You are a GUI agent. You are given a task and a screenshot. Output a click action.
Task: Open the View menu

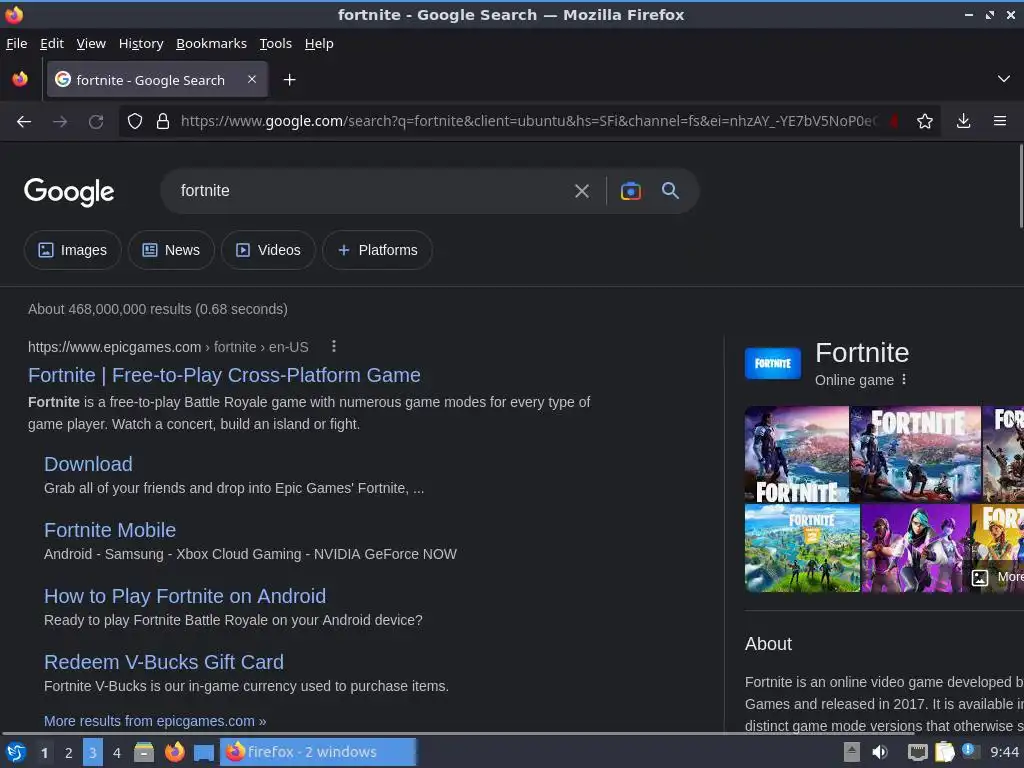pos(91,43)
